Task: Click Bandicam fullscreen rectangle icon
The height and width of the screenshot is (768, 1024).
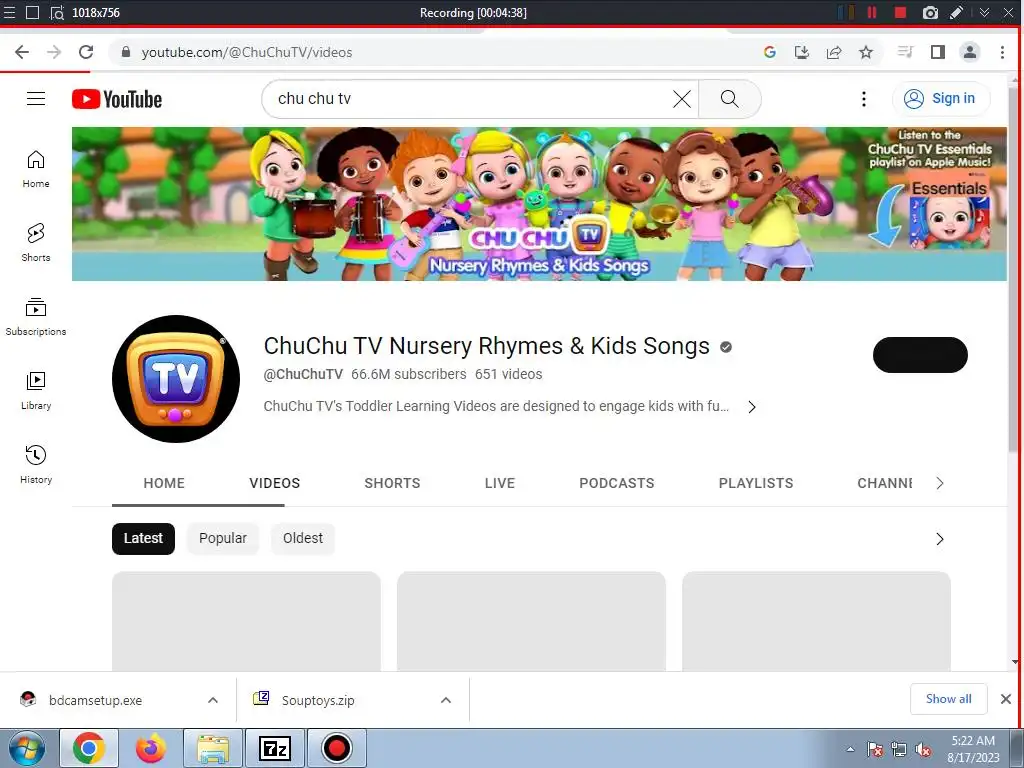Action: pyautogui.click(x=32, y=12)
